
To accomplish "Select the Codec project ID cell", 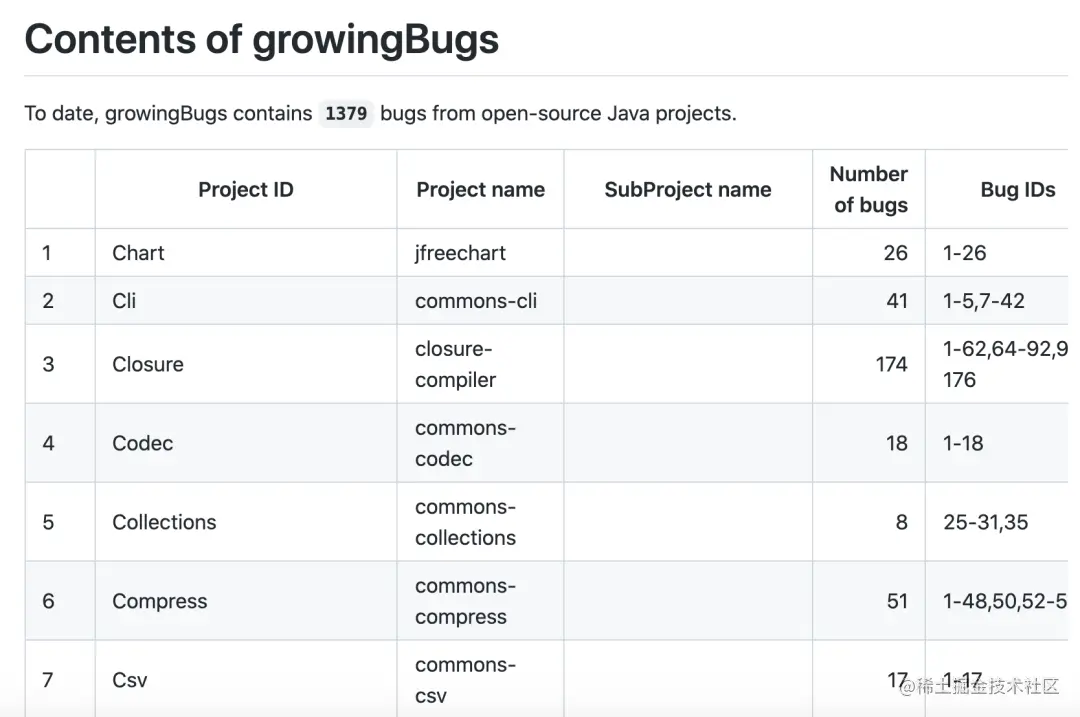I will [246, 443].
